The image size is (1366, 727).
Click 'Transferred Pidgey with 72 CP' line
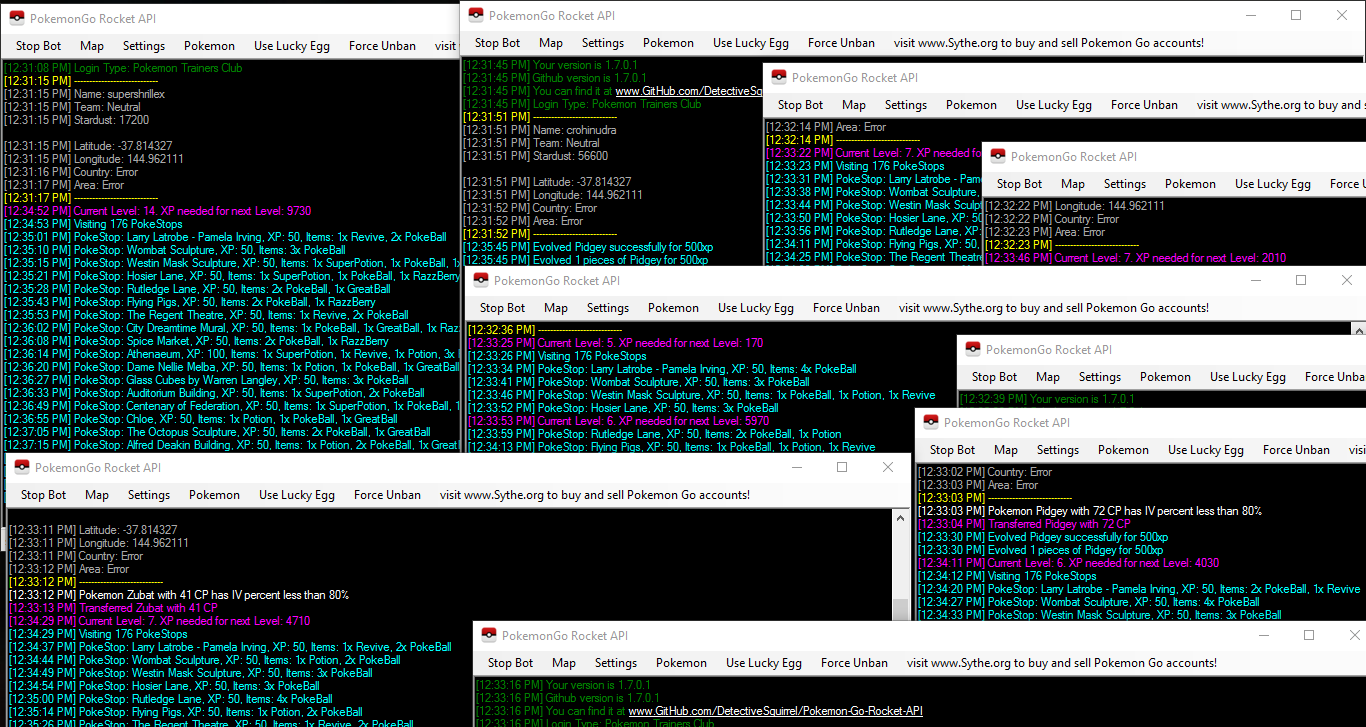coord(1025,524)
